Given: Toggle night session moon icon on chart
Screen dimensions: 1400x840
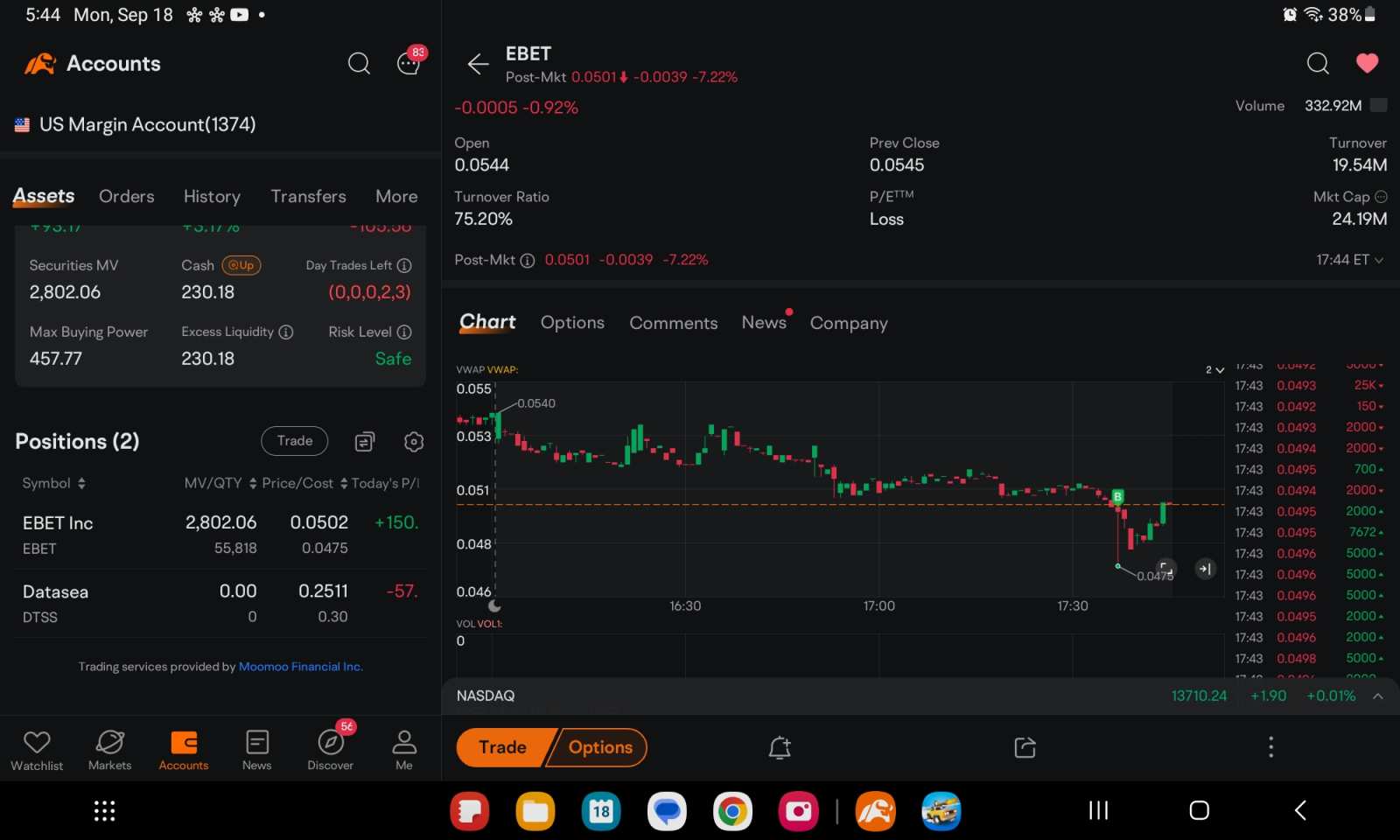Looking at the screenshot, I should (494, 605).
